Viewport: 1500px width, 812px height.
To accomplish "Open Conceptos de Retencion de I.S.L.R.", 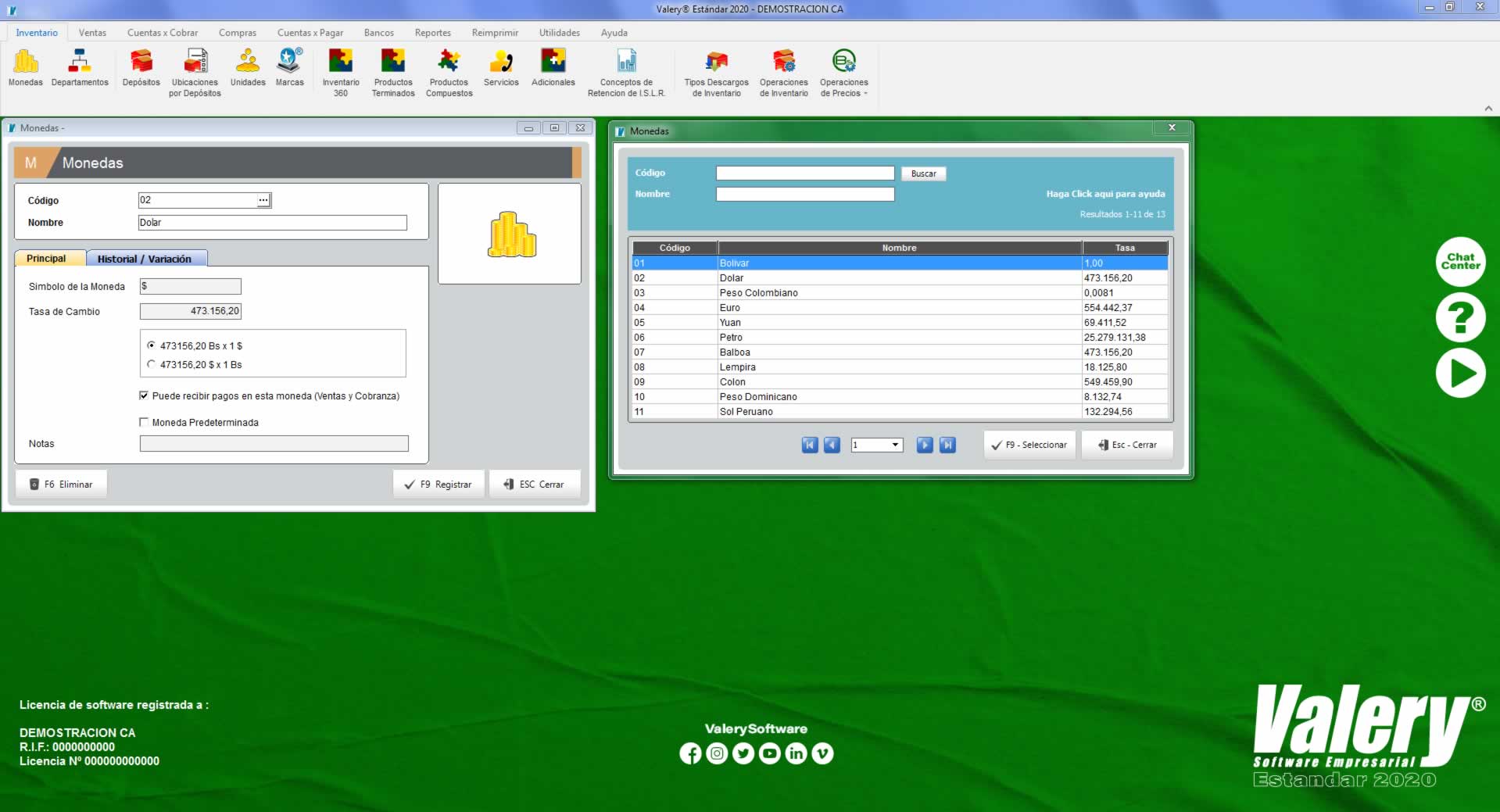I will click(626, 73).
